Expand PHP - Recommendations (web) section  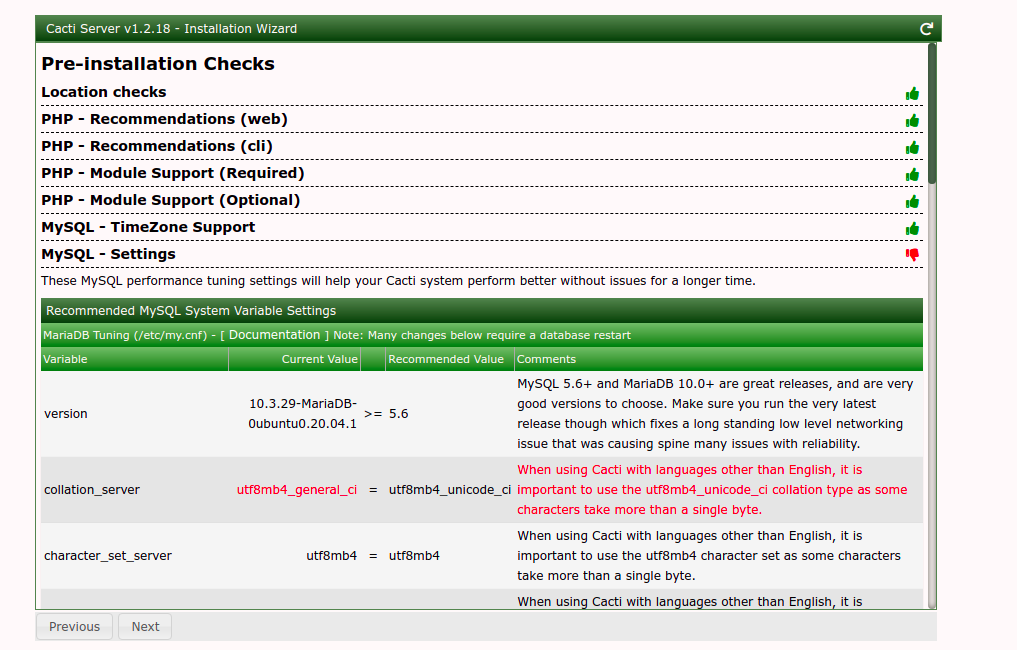(164, 119)
